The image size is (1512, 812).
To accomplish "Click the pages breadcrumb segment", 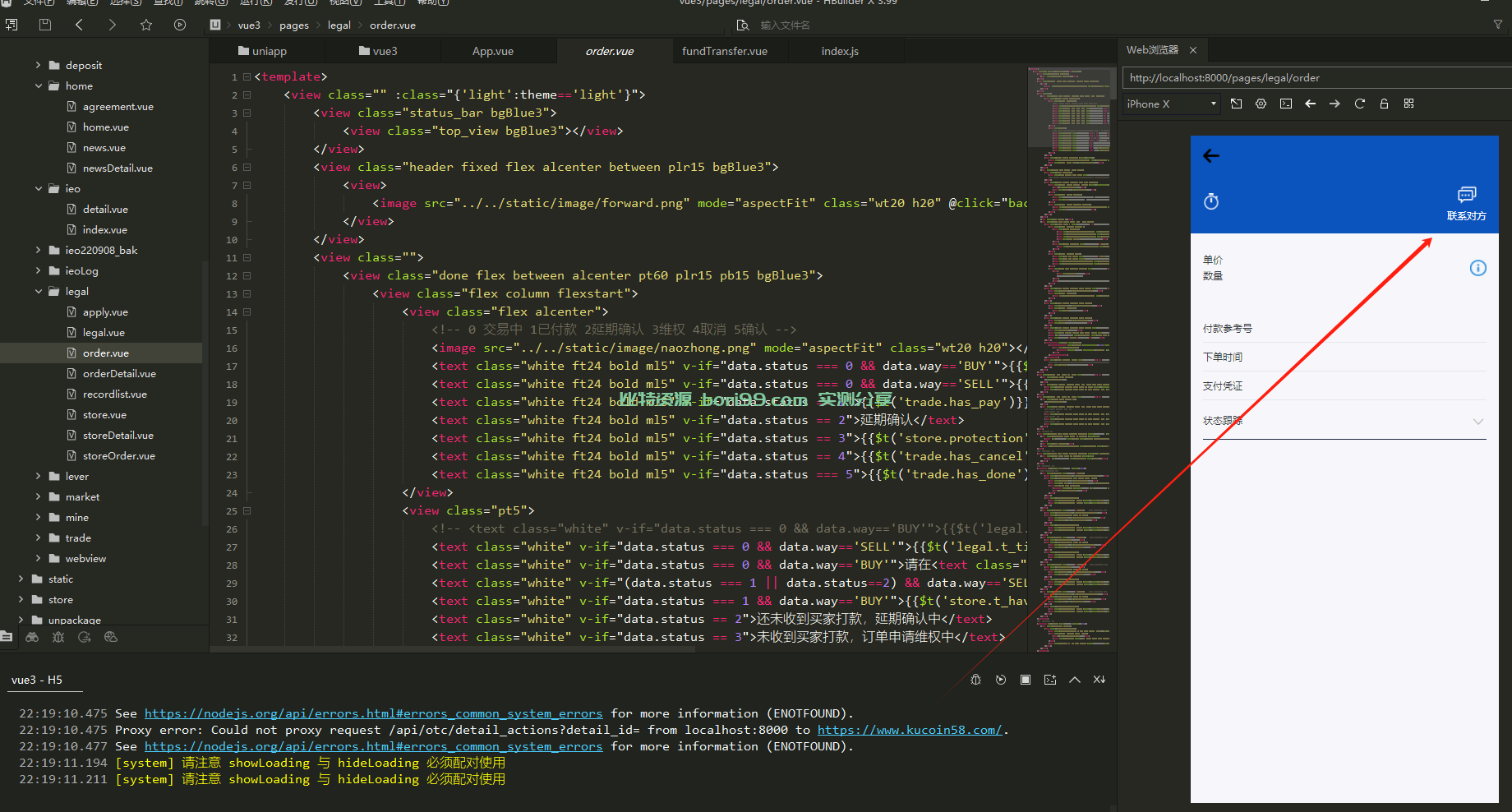I will click(x=294, y=25).
